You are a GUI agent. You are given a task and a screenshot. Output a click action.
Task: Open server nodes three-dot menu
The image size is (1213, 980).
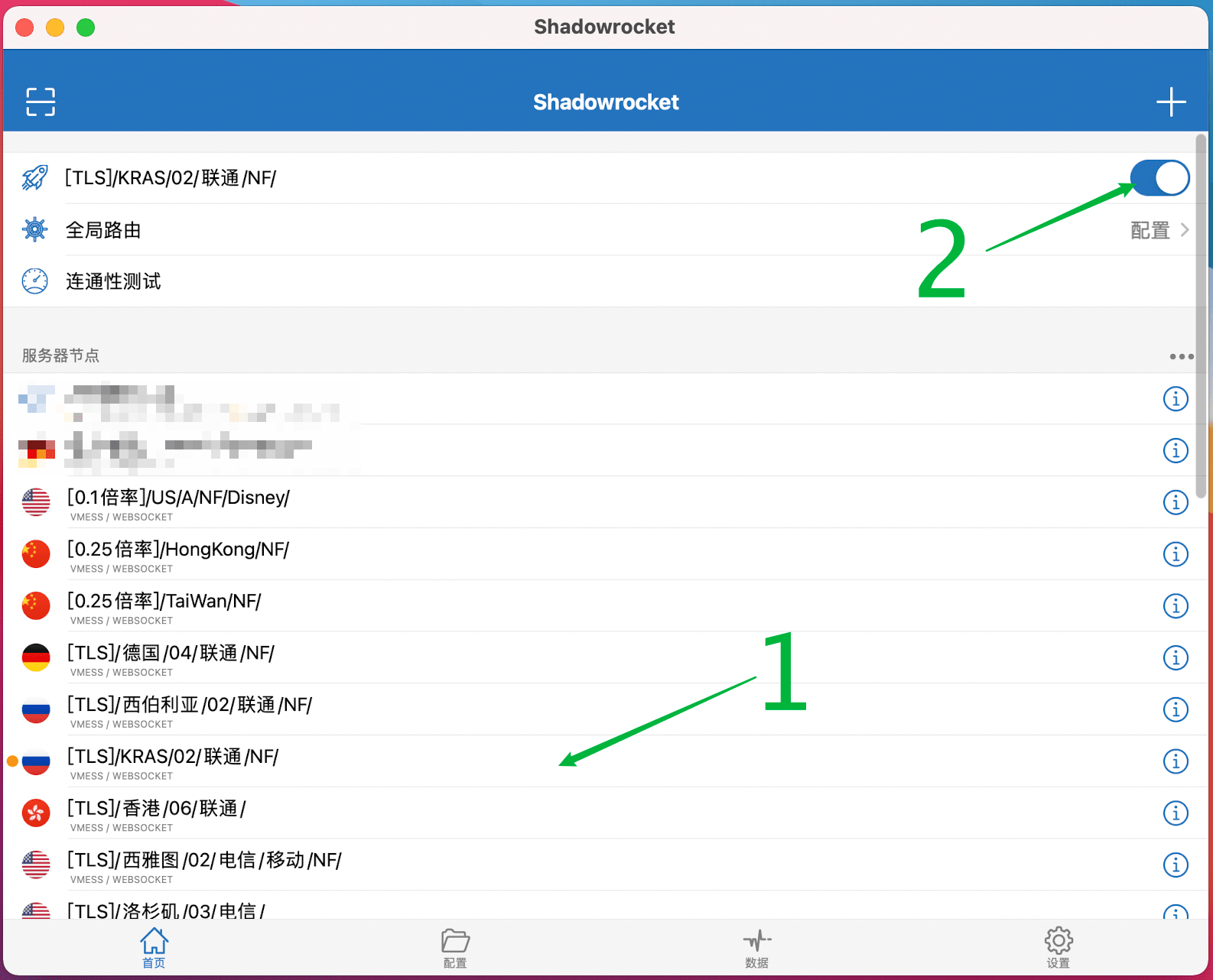pos(1181,356)
